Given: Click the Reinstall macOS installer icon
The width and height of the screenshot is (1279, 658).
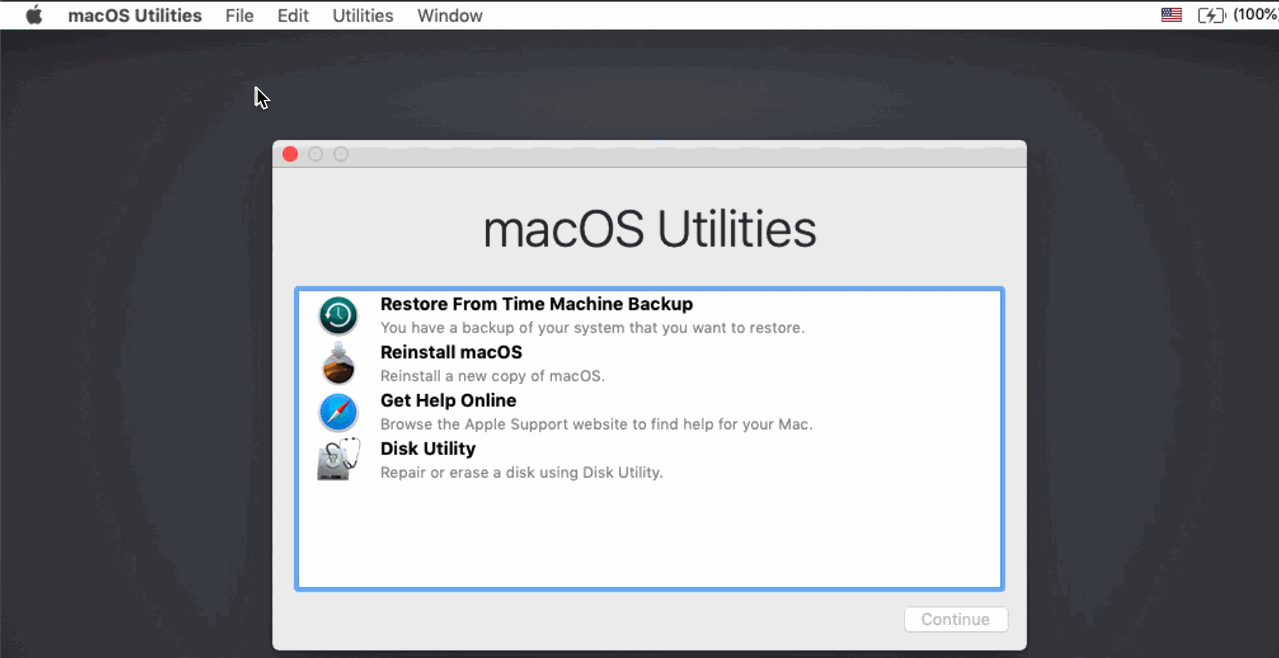Looking at the screenshot, I should 338,363.
